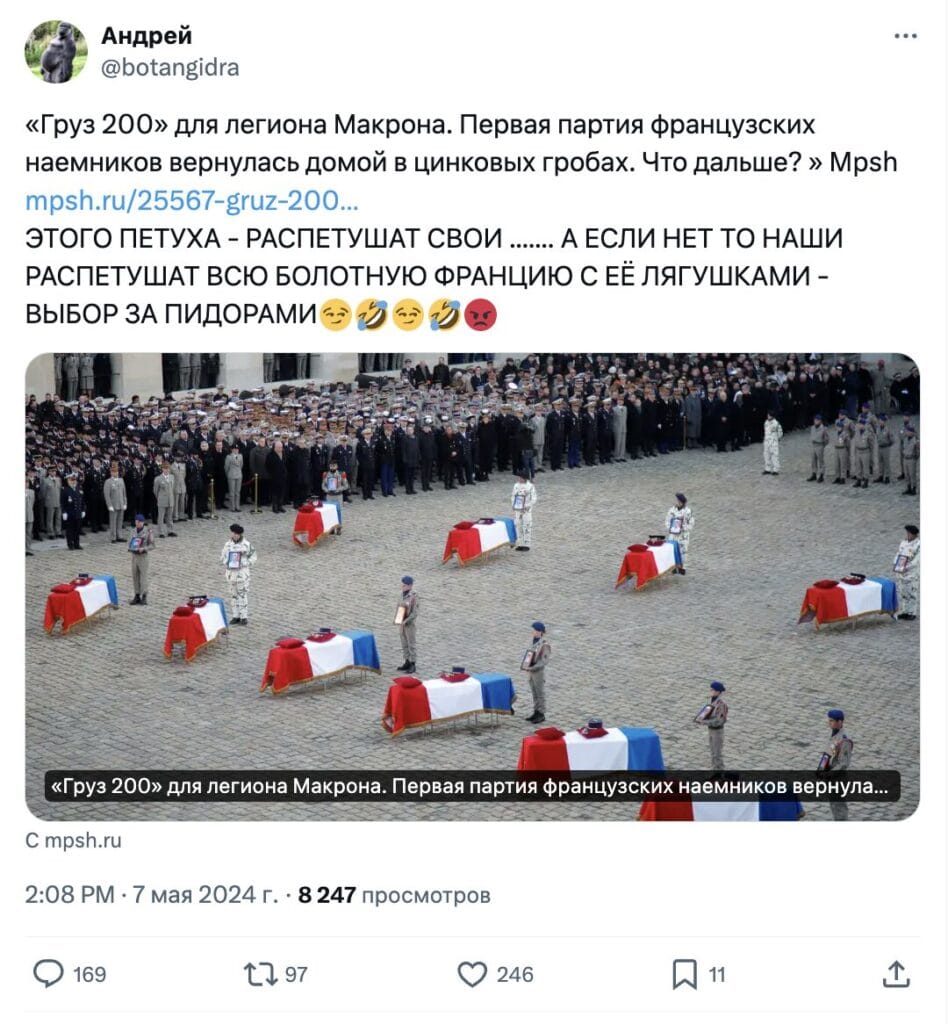Click the @botangidra username handle
Viewport: 948px width, 1024px height.
pyautogui.click(x=170, y=67)
